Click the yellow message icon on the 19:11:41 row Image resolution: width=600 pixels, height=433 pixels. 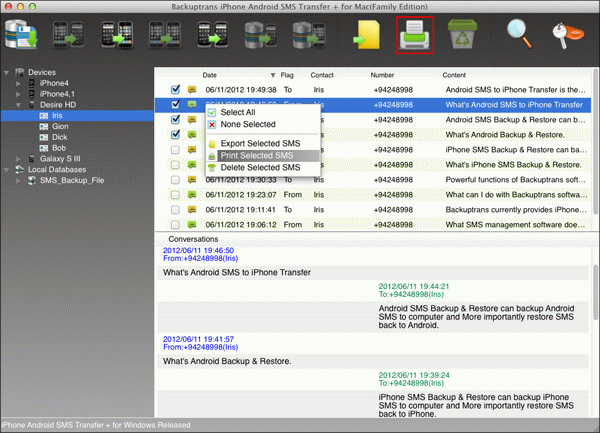[x=192, y=210]
